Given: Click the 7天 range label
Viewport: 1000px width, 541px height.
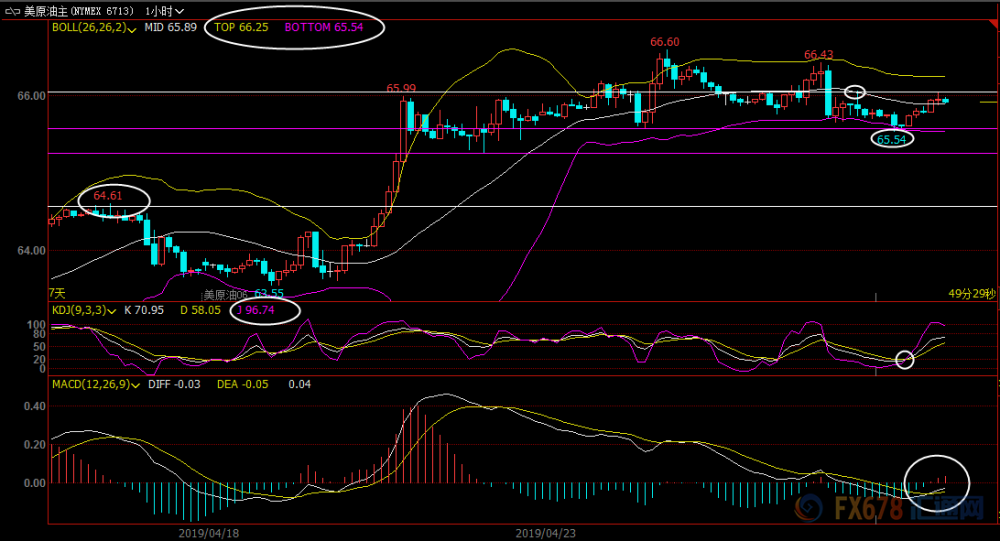Looking at the screenshot, I should 57,293.
